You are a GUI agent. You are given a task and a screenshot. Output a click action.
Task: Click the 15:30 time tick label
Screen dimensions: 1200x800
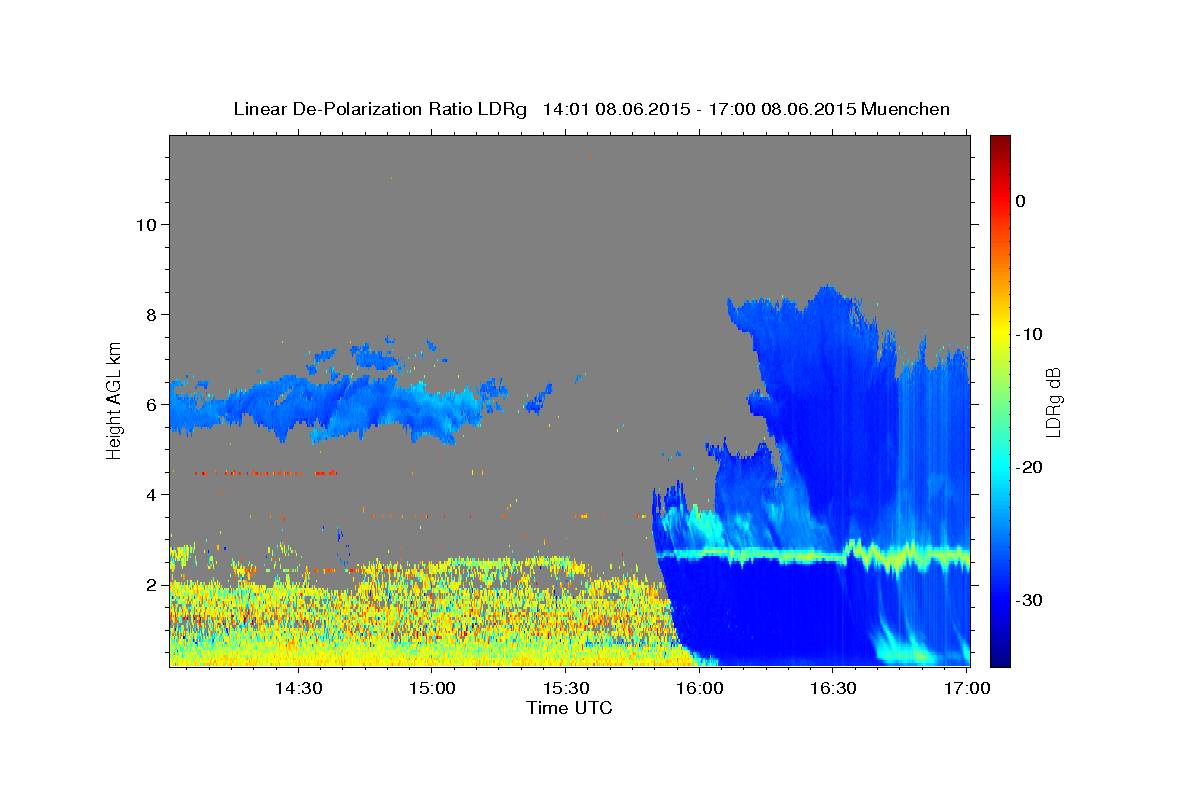pos(565,689)
